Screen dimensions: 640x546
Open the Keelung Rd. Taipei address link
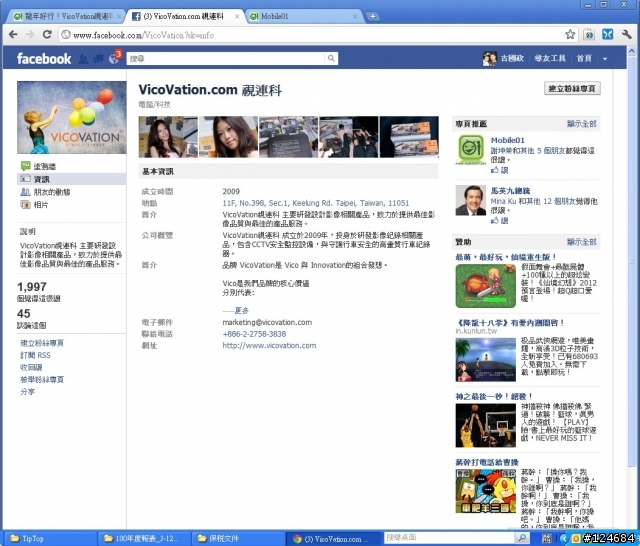pos(316,203)
